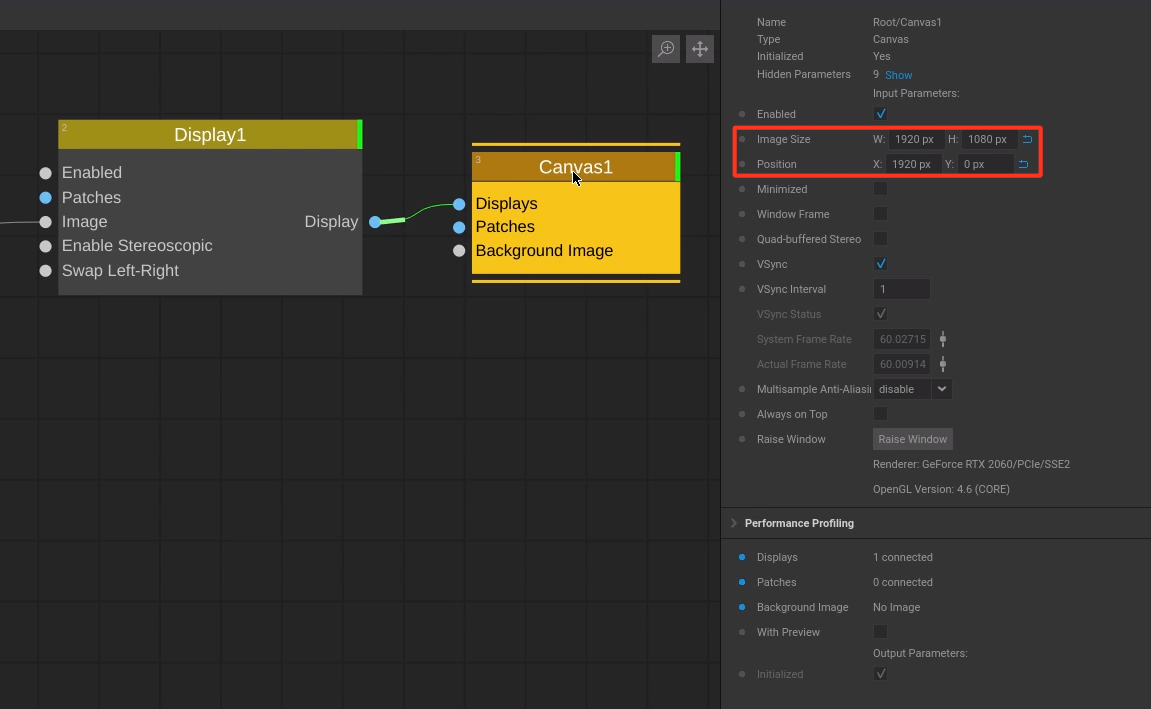Screen dimensions: 1151x709
Task: Click Canvas1's Background Image input port
Action: (459, 251)
